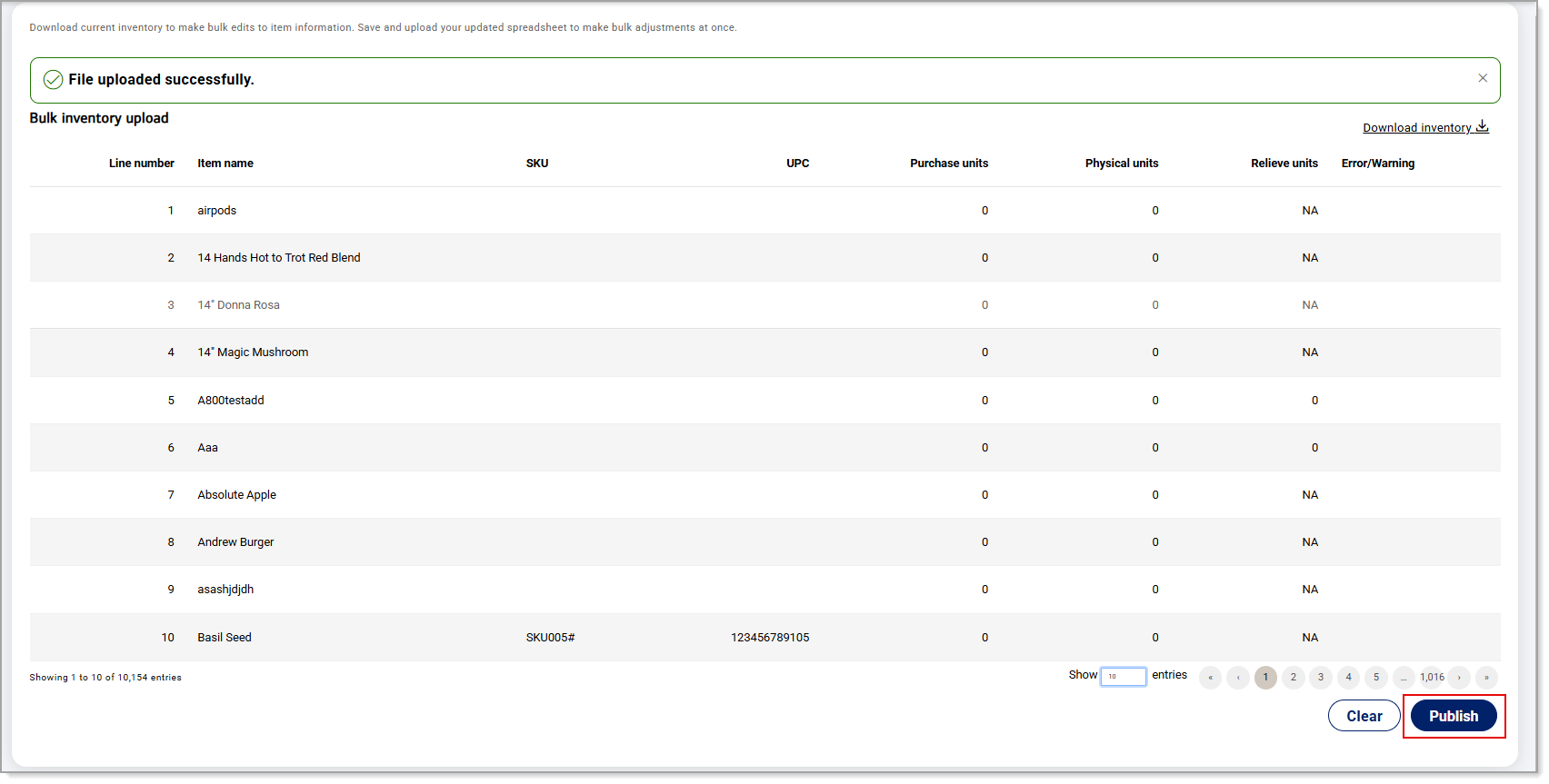This screenshot has height=784, width=1549.
Task: Go to previous page with left arrow
Action: 1238,678
